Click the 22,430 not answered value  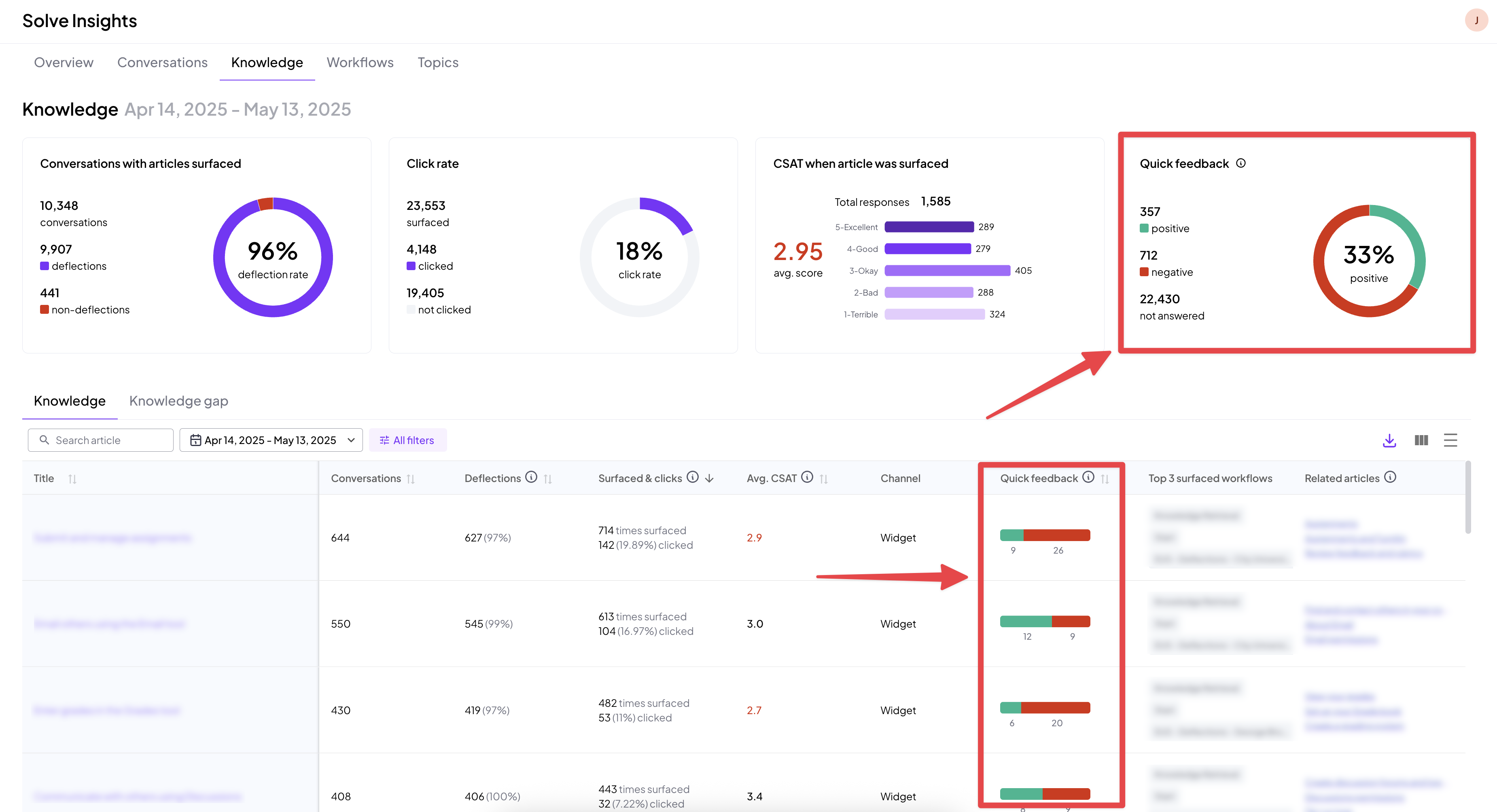click(x=1159, y=299)
